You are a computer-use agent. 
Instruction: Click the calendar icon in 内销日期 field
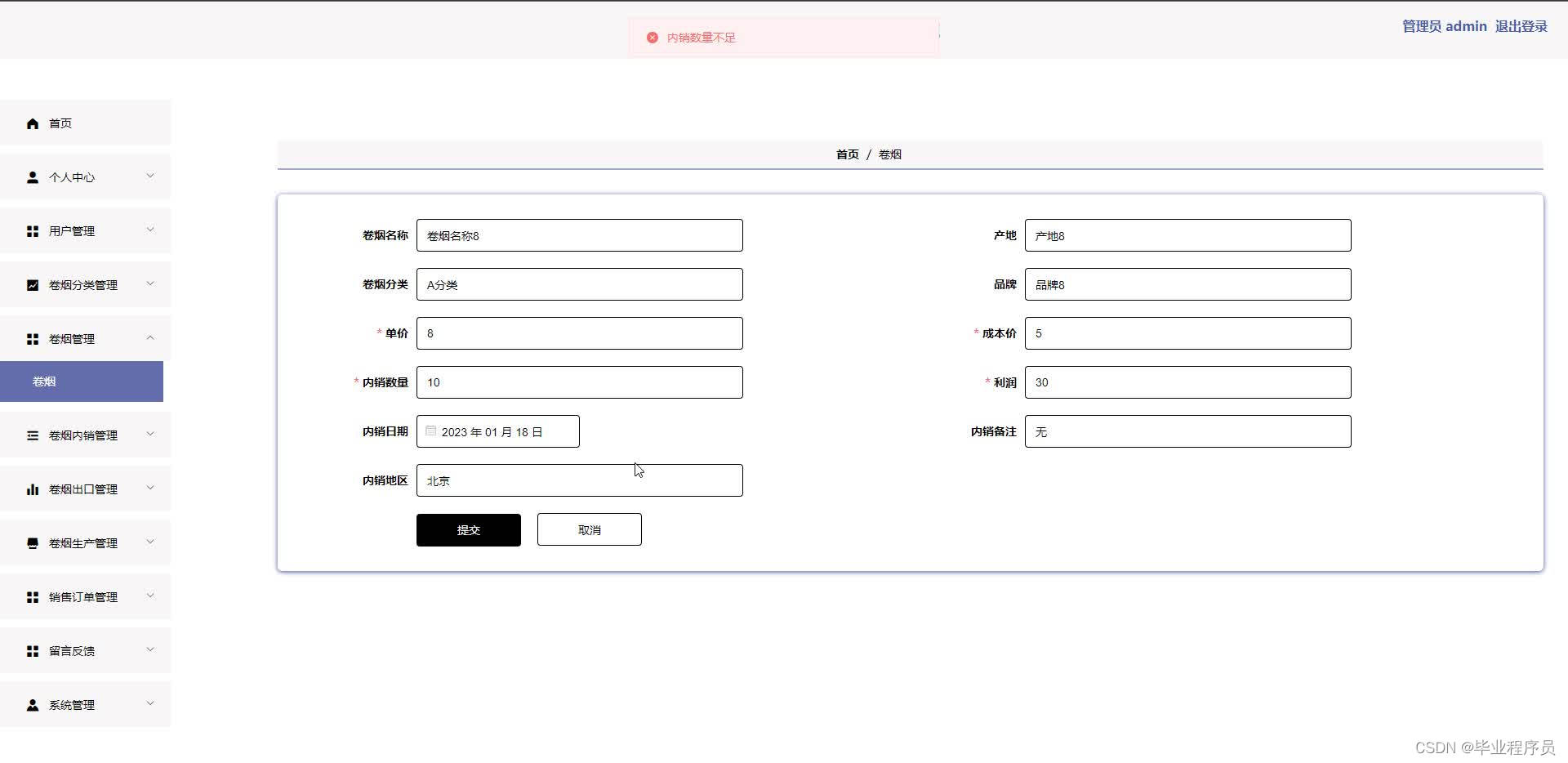click(430, 431)
